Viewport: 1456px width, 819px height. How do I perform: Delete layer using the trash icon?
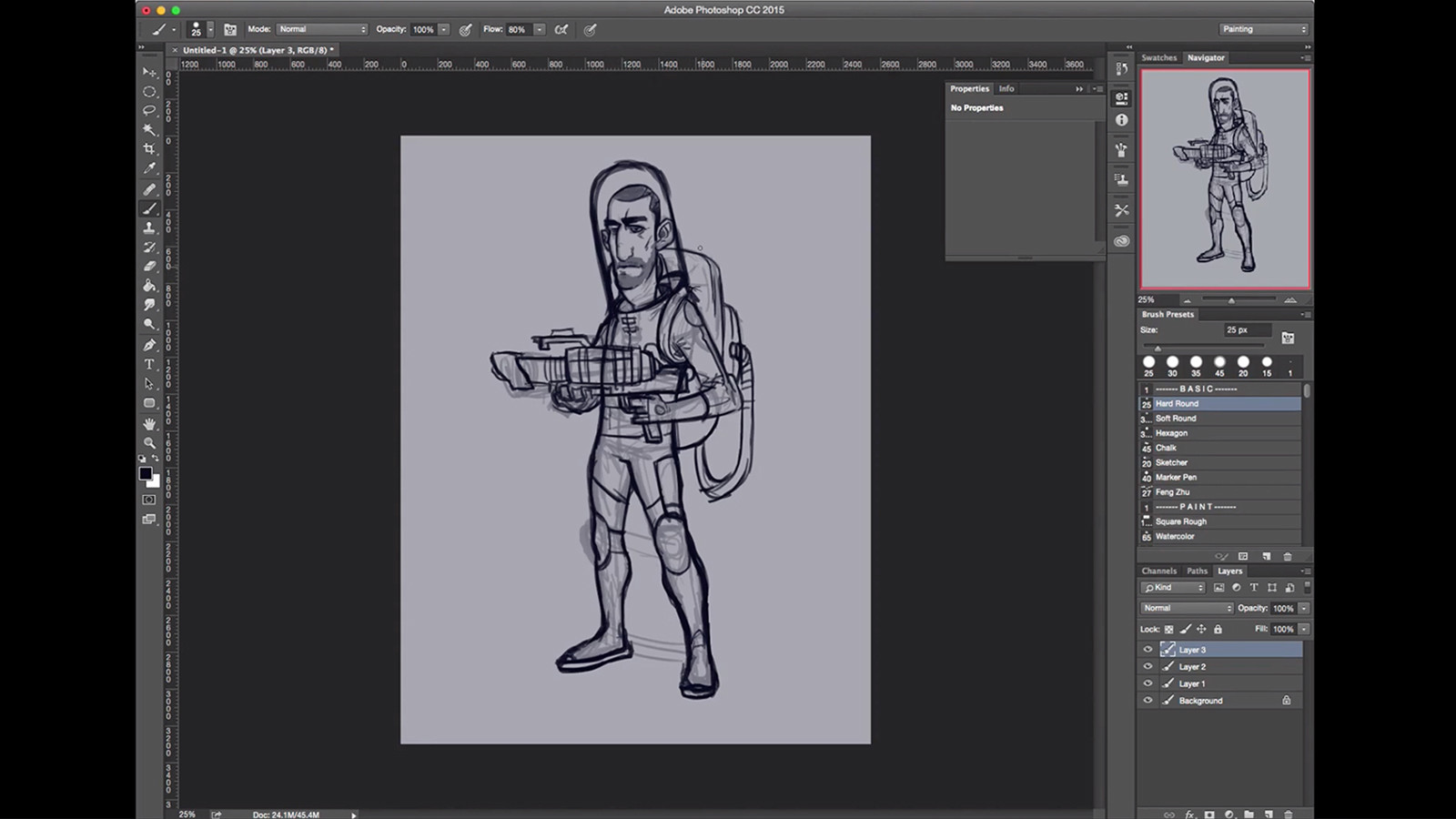(1287, 814)
